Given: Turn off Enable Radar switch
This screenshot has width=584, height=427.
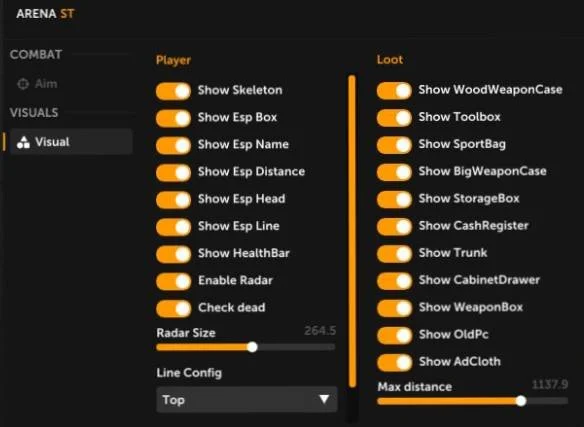Looking at the screenshot, I should tap(173, 281).
